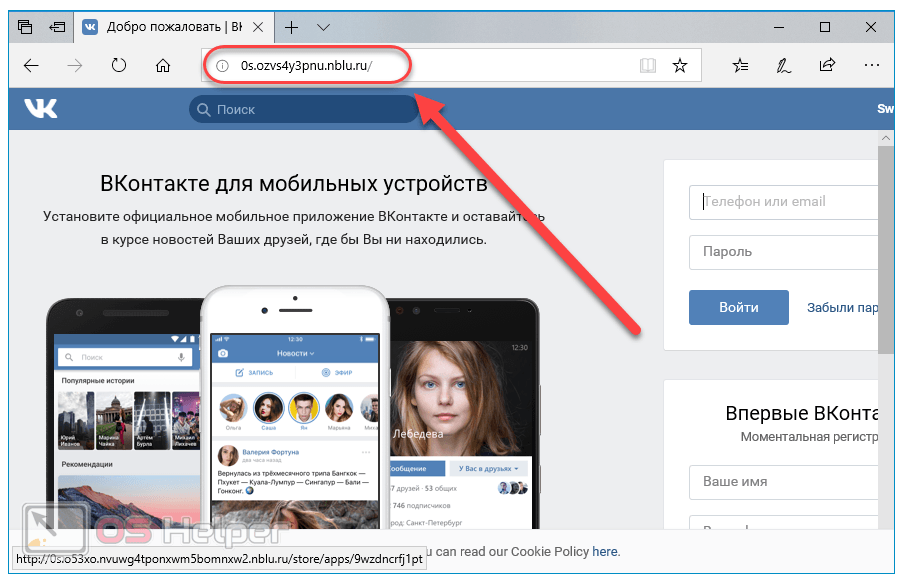Switch on Reading view
Screen dimensions: 905x582
(648, 66)
